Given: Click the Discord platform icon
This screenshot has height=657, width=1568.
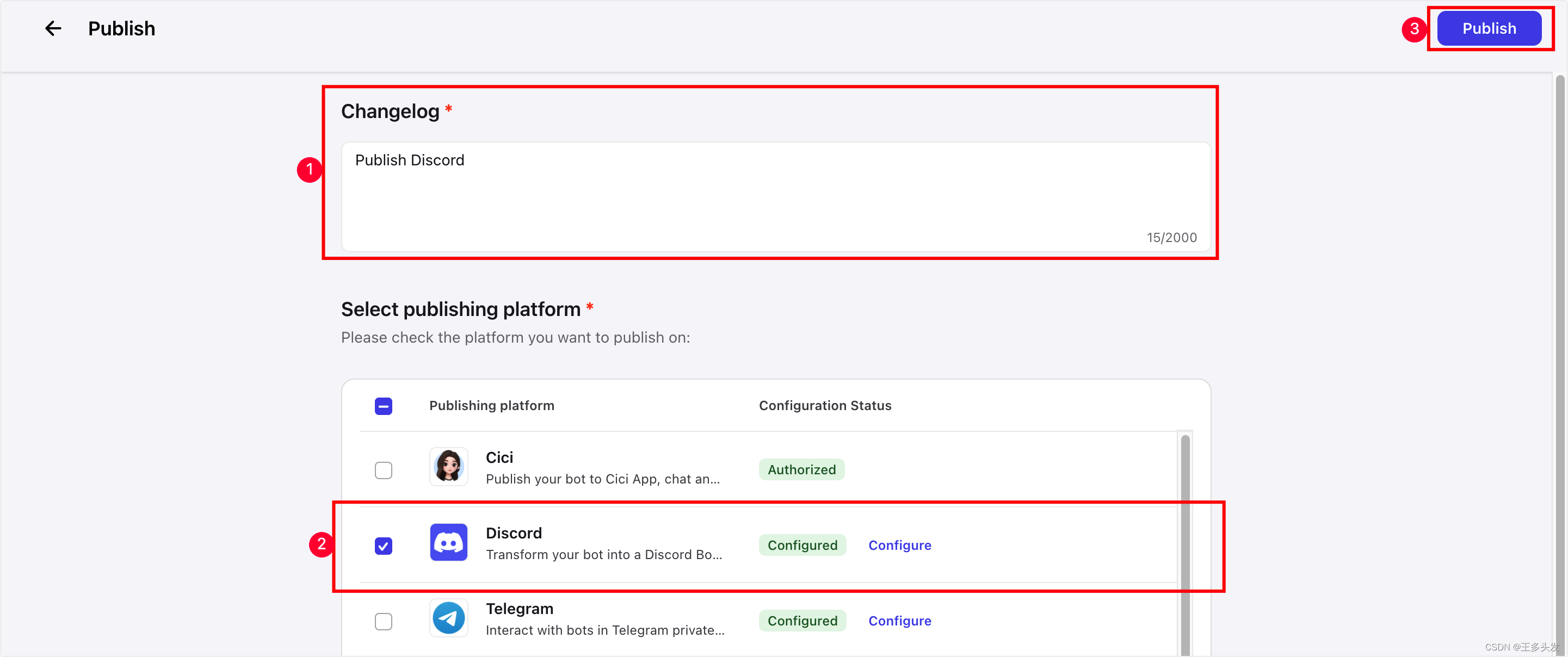Looking at the screenshot, I should (450, 544).
